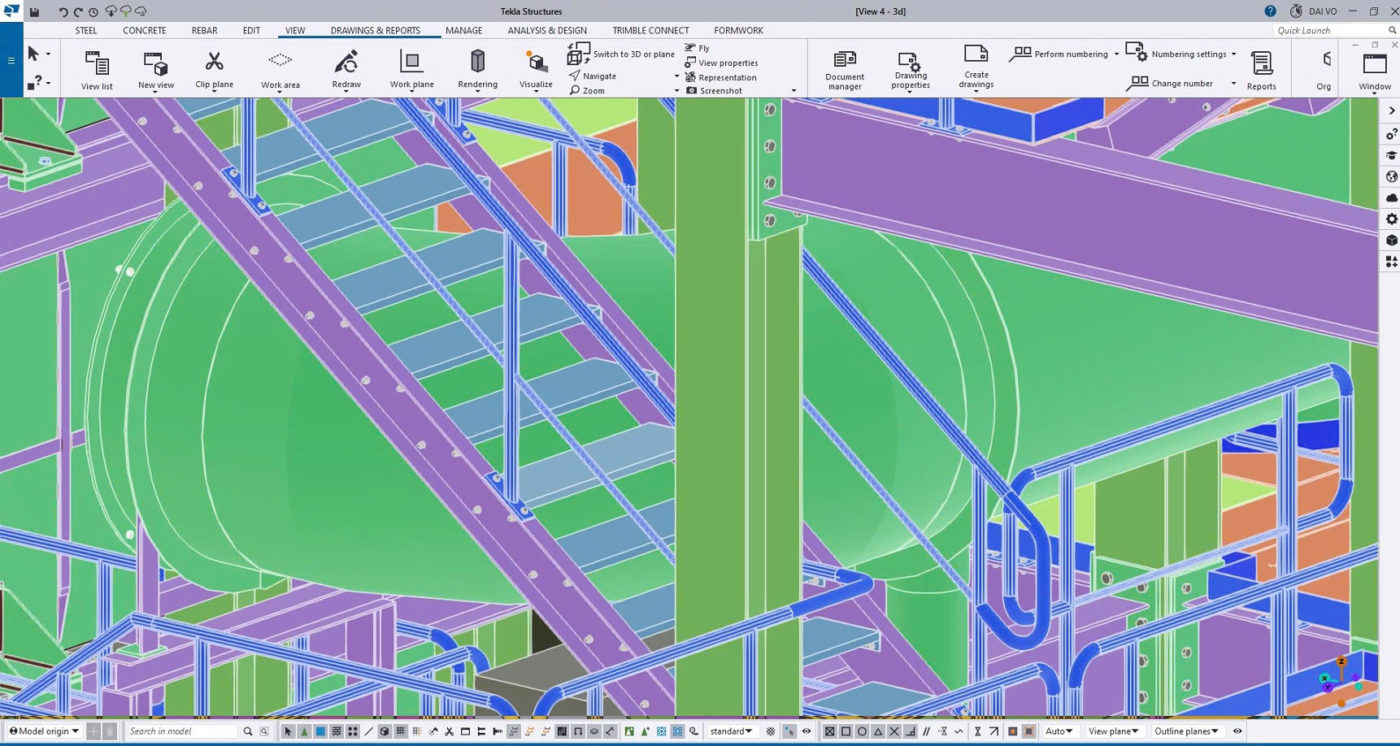Open the standard selection filter dropdown

[x=732, y=731]
